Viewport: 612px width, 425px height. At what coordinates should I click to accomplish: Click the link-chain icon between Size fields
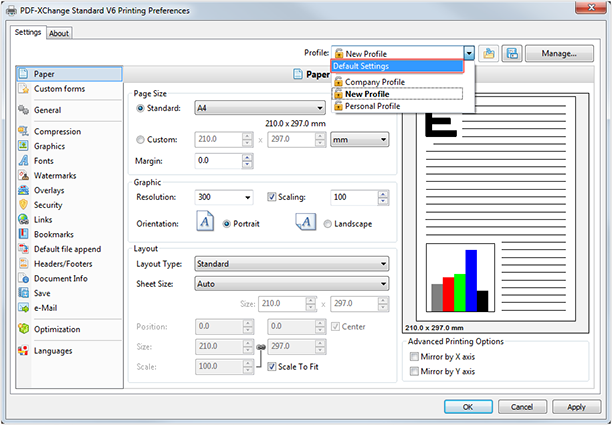click(x=261, y=347)
